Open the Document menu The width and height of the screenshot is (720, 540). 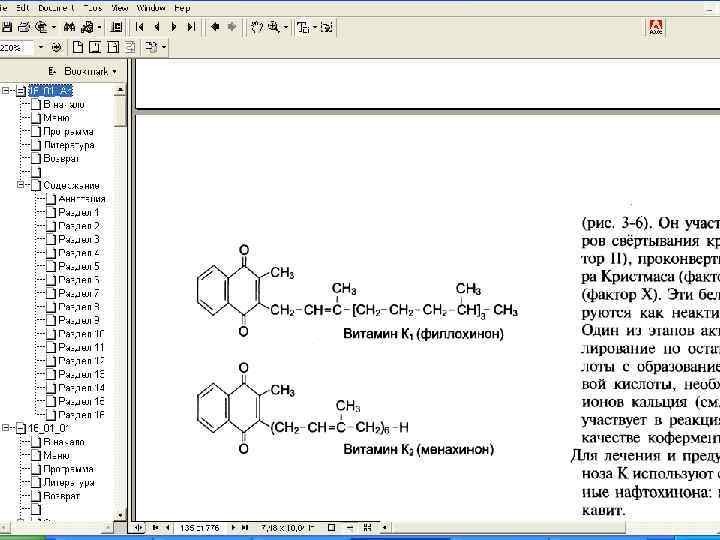tap(57, 8)
